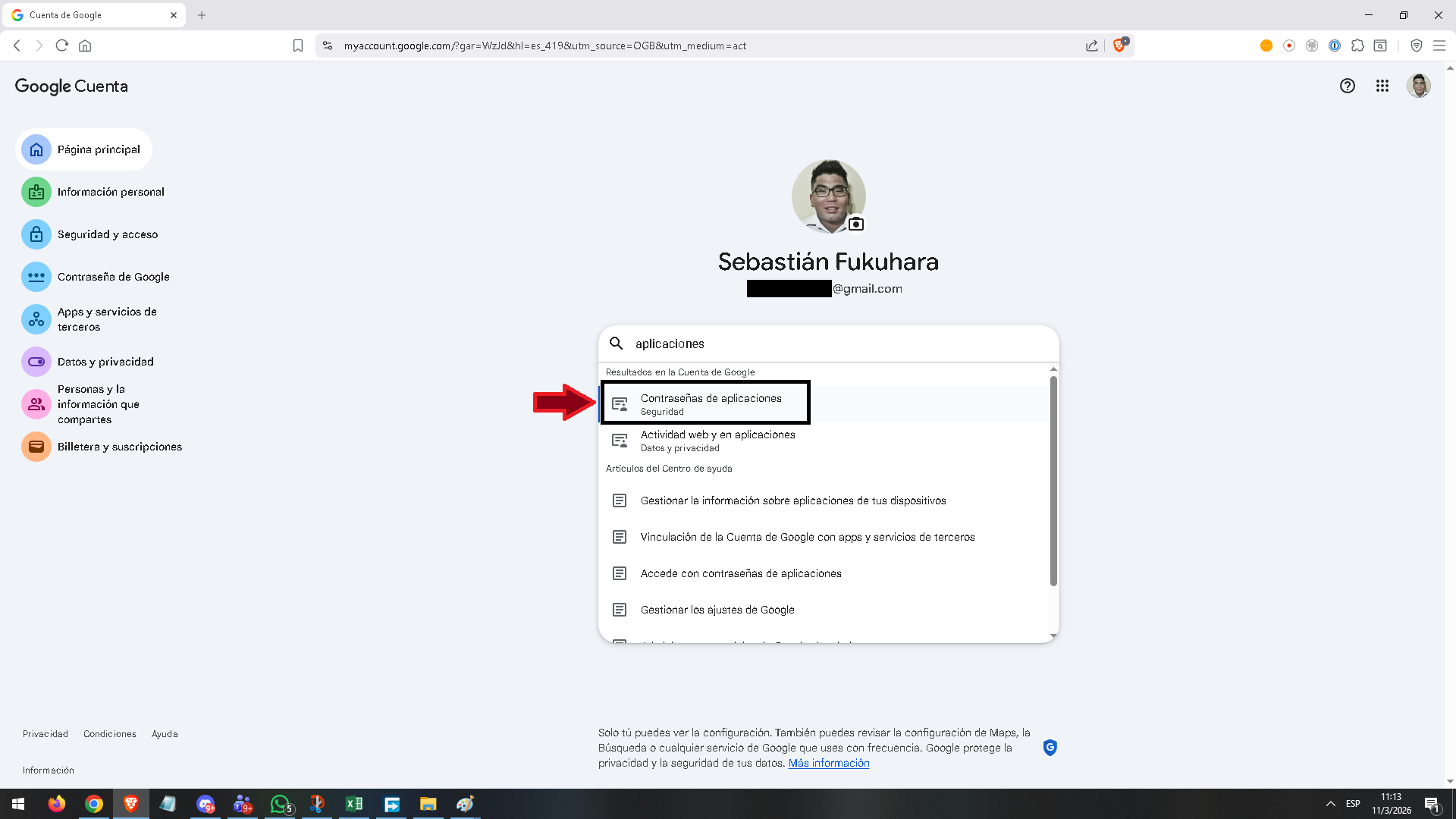Click the help question mark icon
The width and height of the screenshot is (1456, 819).
1347,86
